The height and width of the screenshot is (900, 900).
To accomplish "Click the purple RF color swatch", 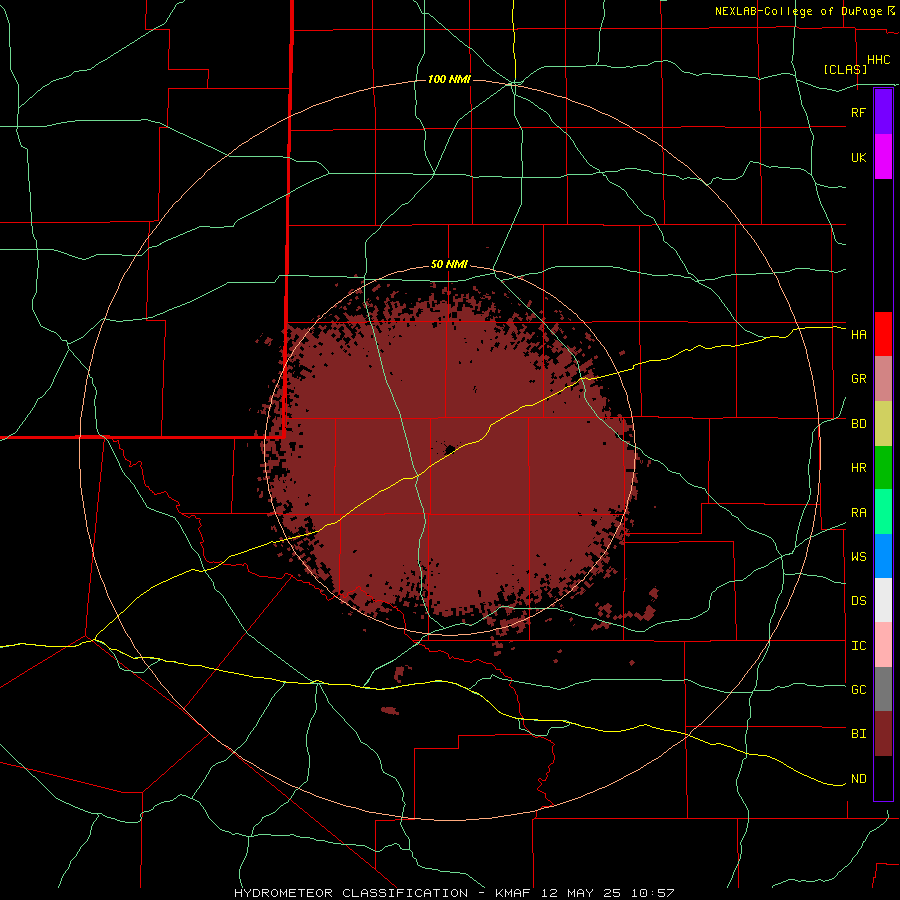I will [883, 112].
